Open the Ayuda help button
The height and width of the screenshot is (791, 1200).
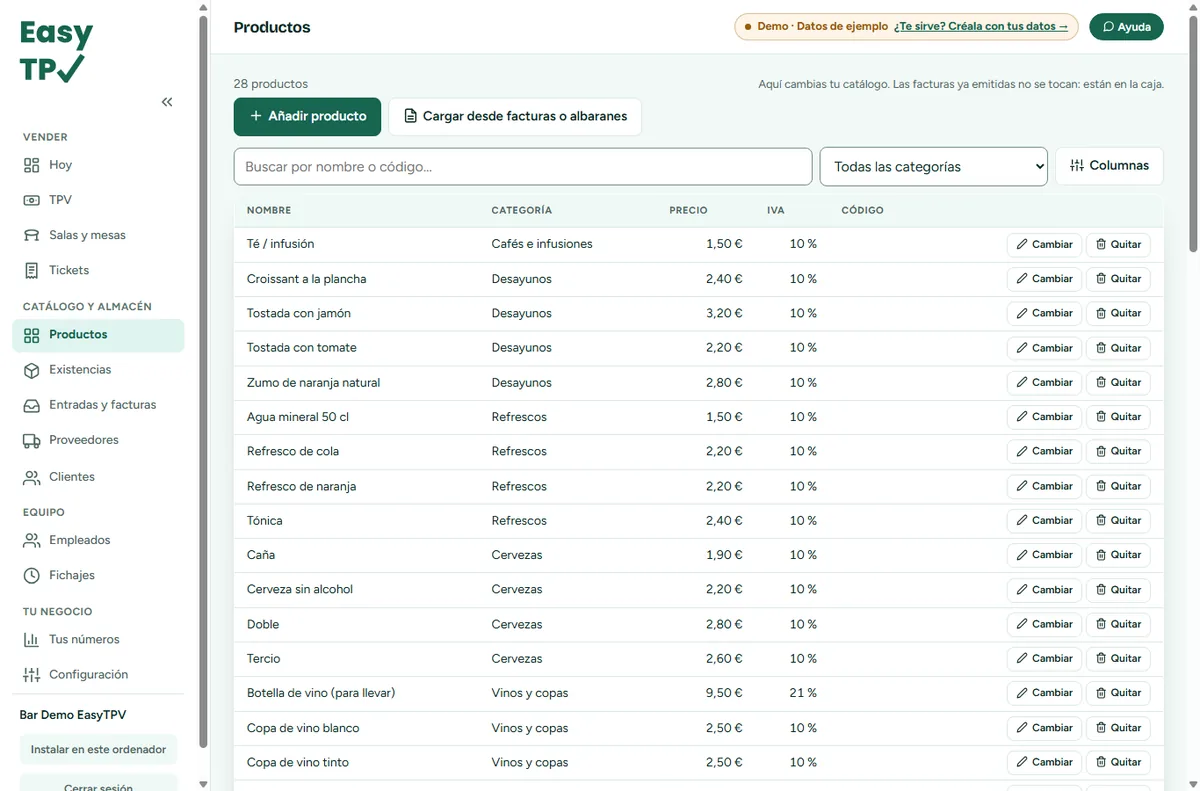tap(1126, 27)
